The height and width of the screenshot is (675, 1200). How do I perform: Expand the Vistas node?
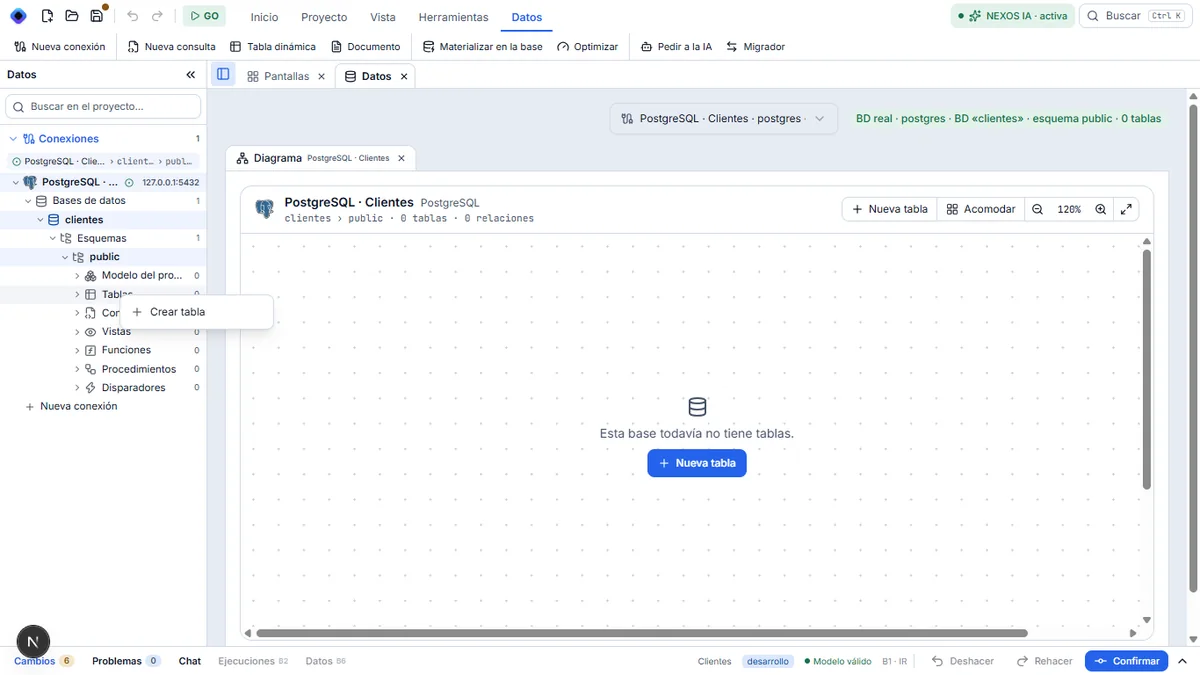coord(77,331)
